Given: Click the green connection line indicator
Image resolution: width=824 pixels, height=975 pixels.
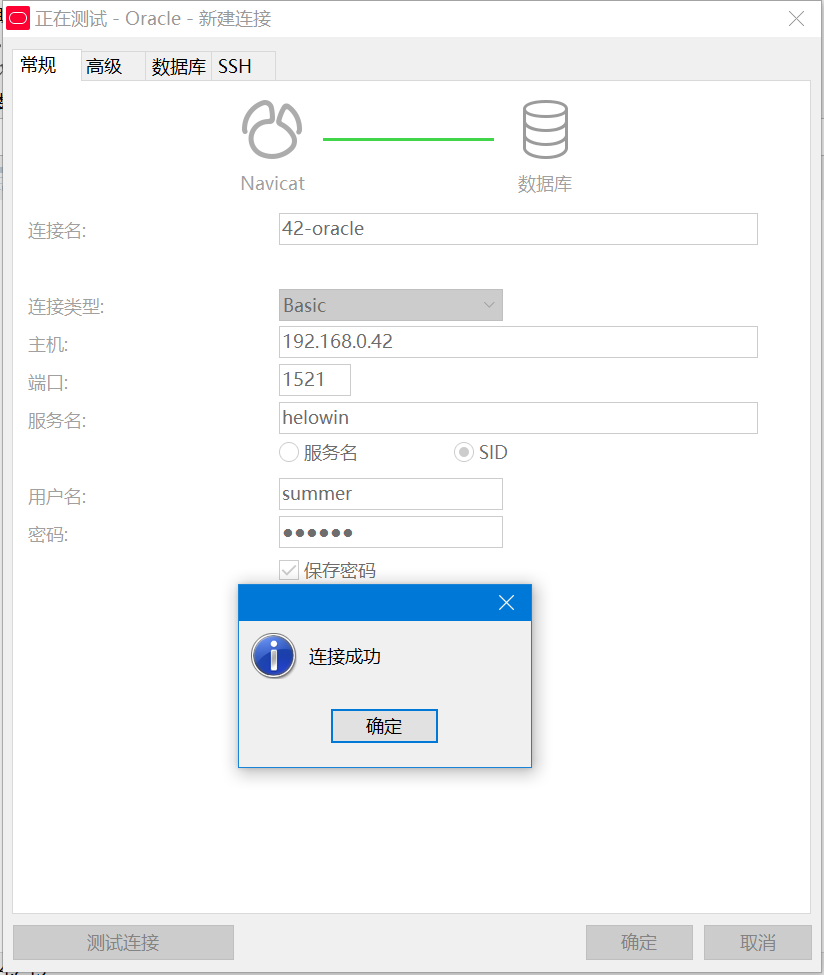Looking at the screenshot, I should [408, 139].
